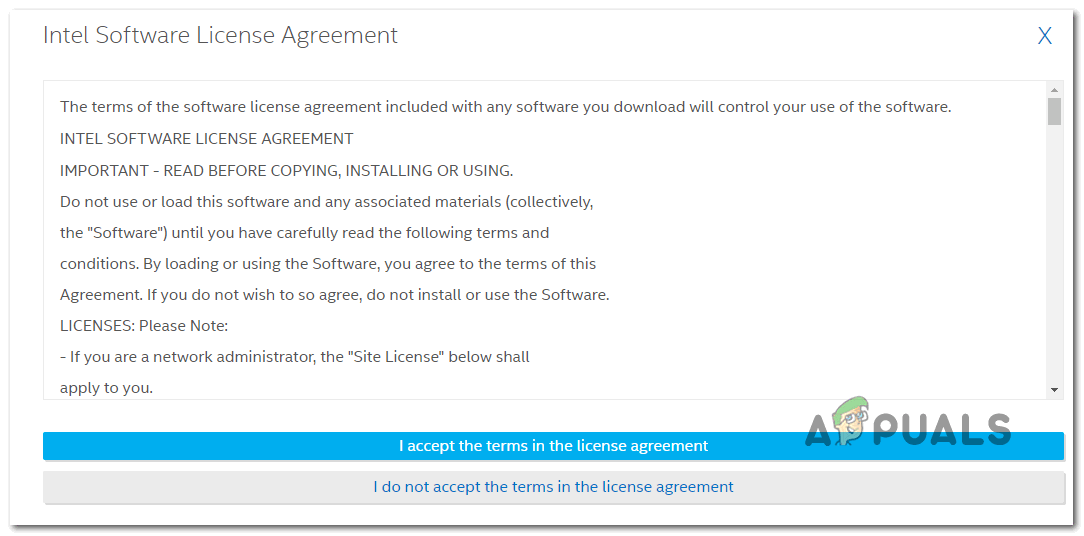
Task: Click the 'Intel Software License Agreement' dialog title
Action: point(220,35)
